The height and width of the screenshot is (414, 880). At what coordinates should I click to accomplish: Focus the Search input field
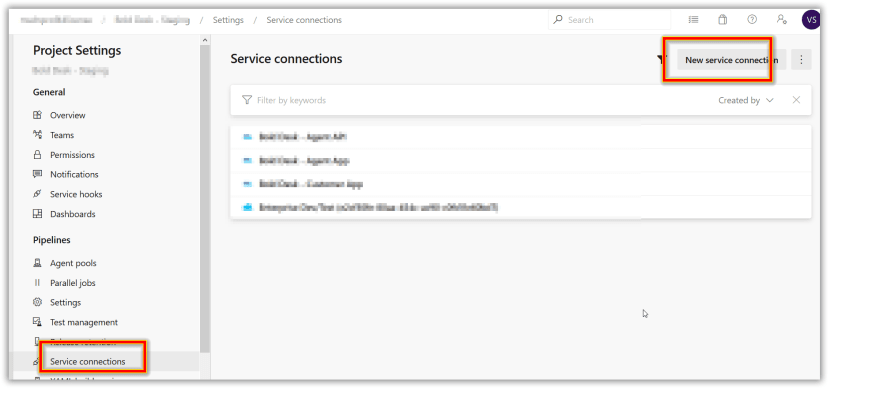point(609,20)
